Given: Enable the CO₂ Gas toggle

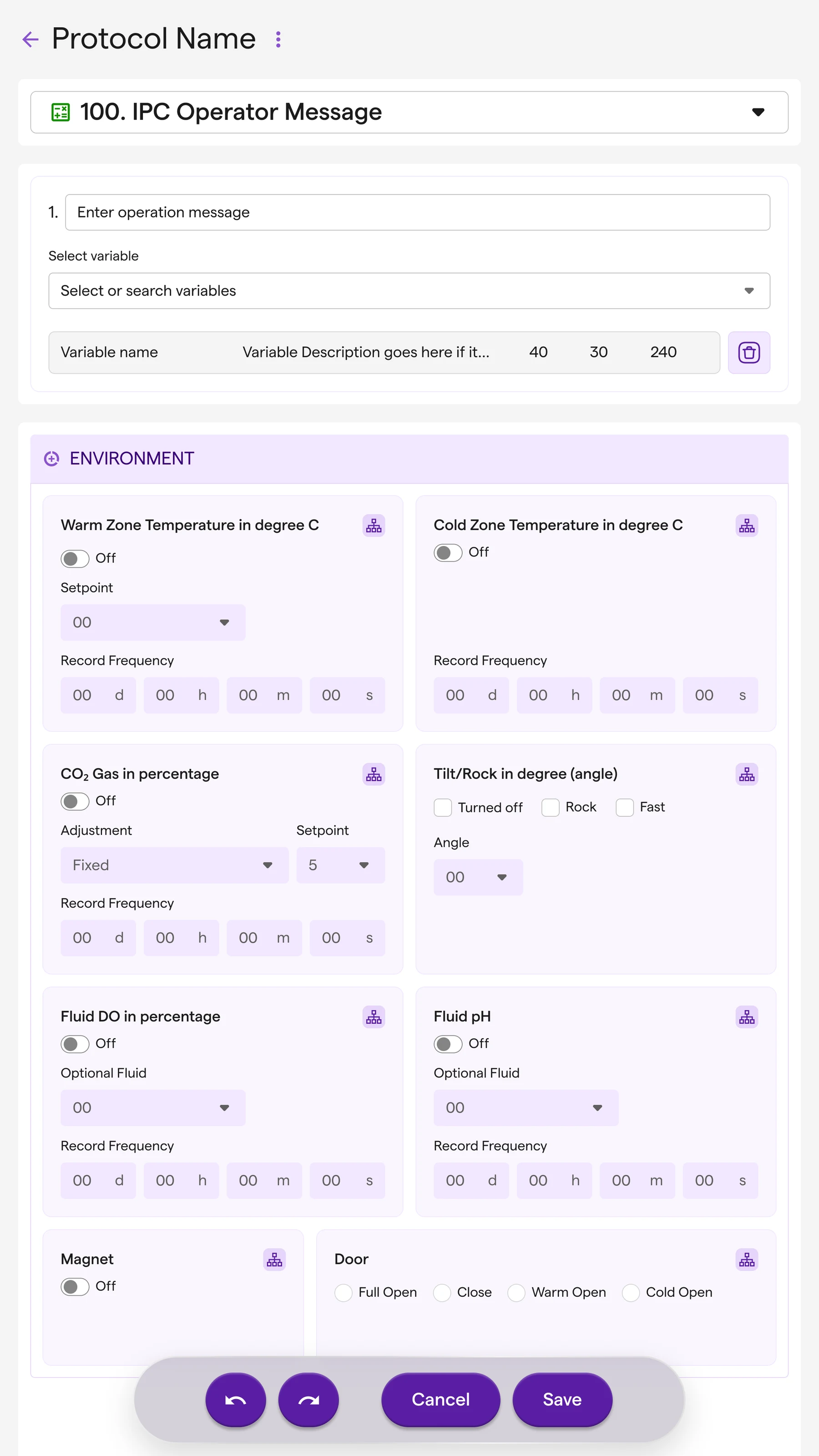Looking at the screenshot, I should coord(75,801).
